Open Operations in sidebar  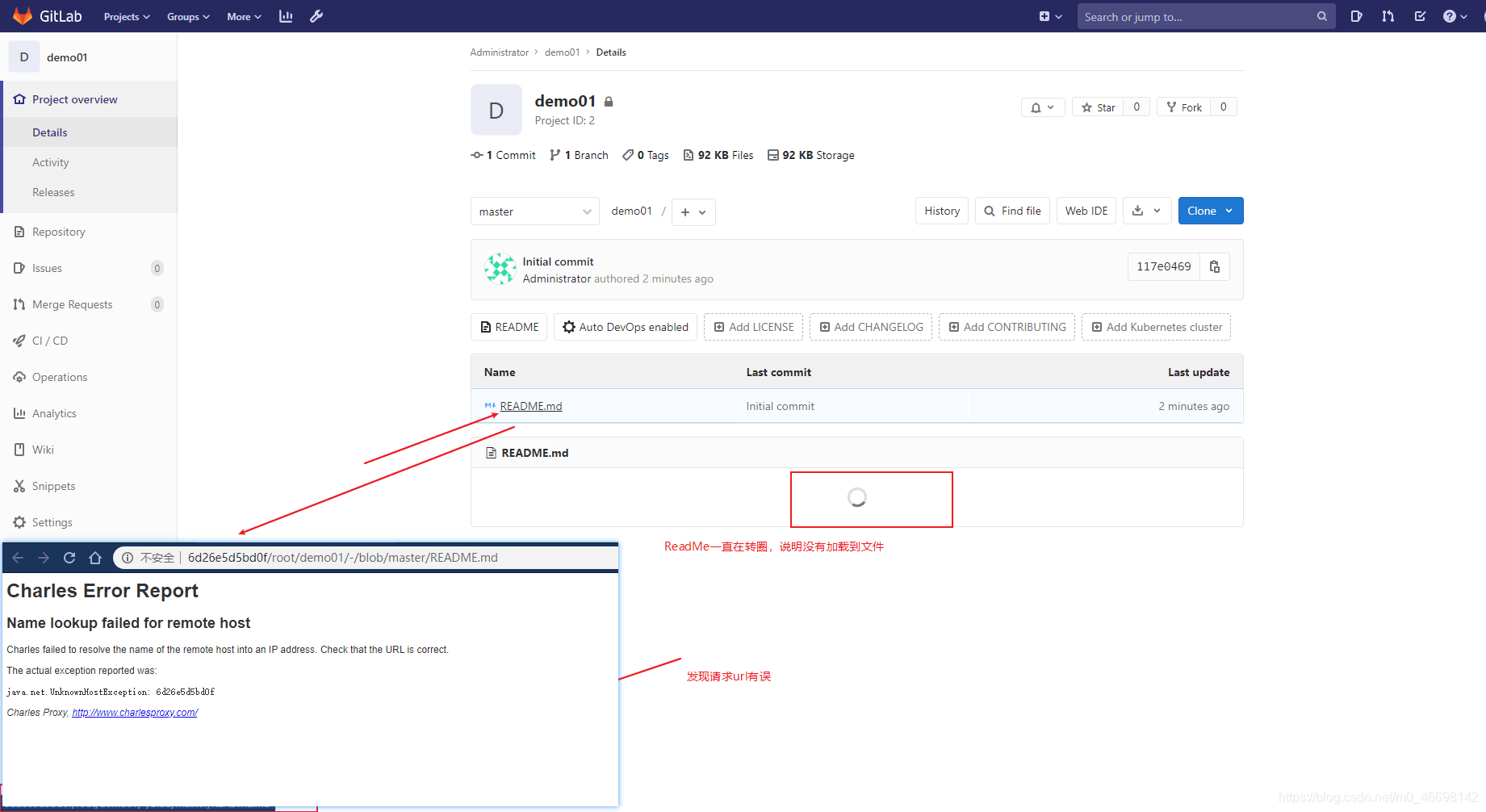pos(89,377)
